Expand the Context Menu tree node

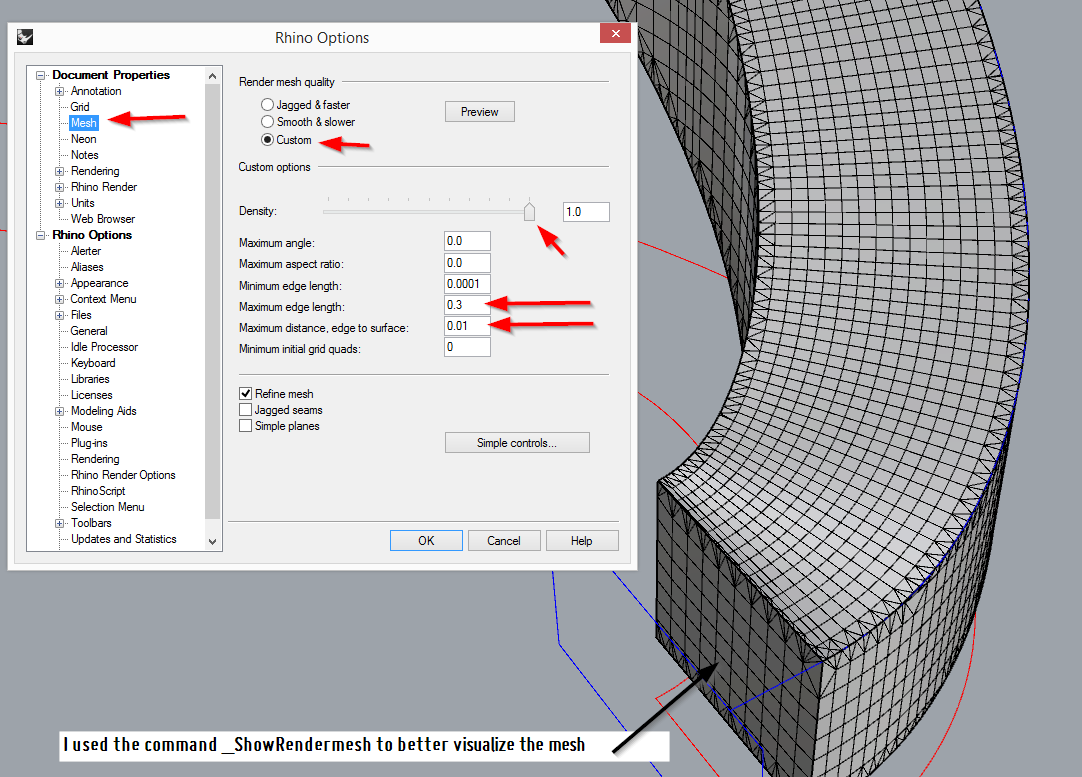point(59,299)
